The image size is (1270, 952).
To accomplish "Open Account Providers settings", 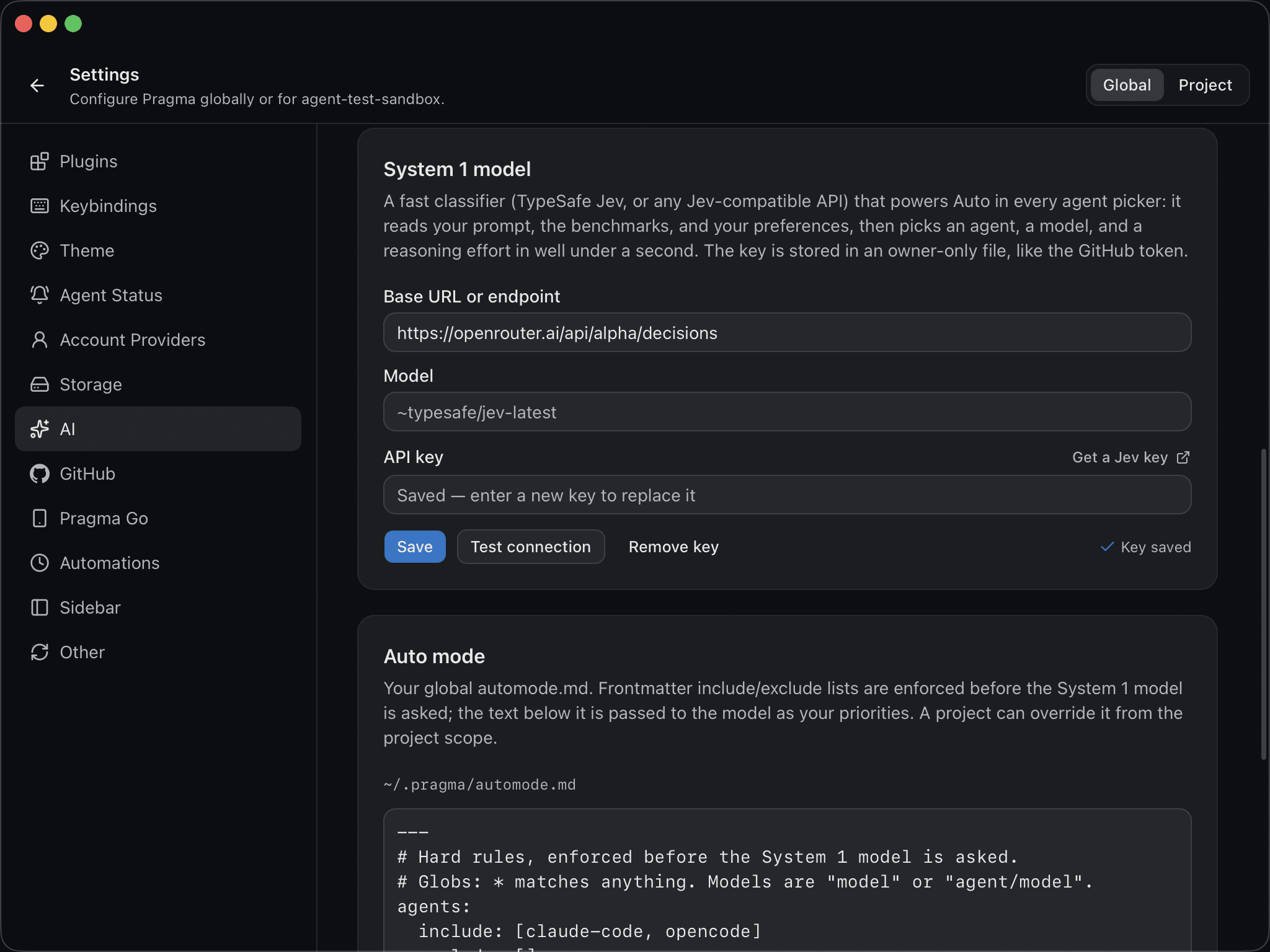I will [158, 340].
